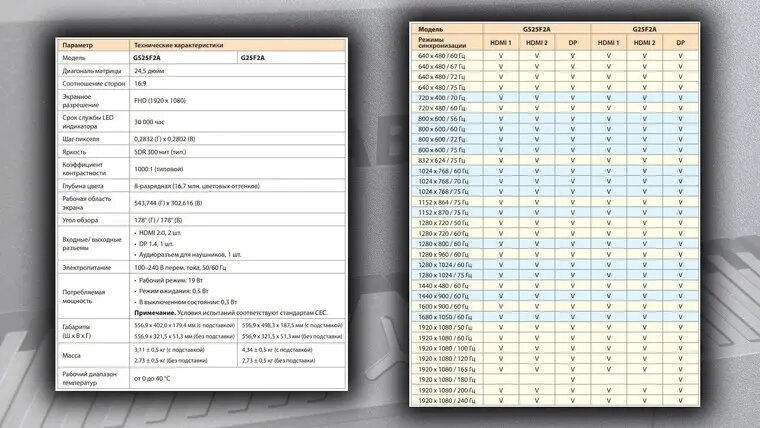Click the '1280 x 800 / 60 Гц' row
This screenshot has height=428, width=760.
[x=554, y=244]
